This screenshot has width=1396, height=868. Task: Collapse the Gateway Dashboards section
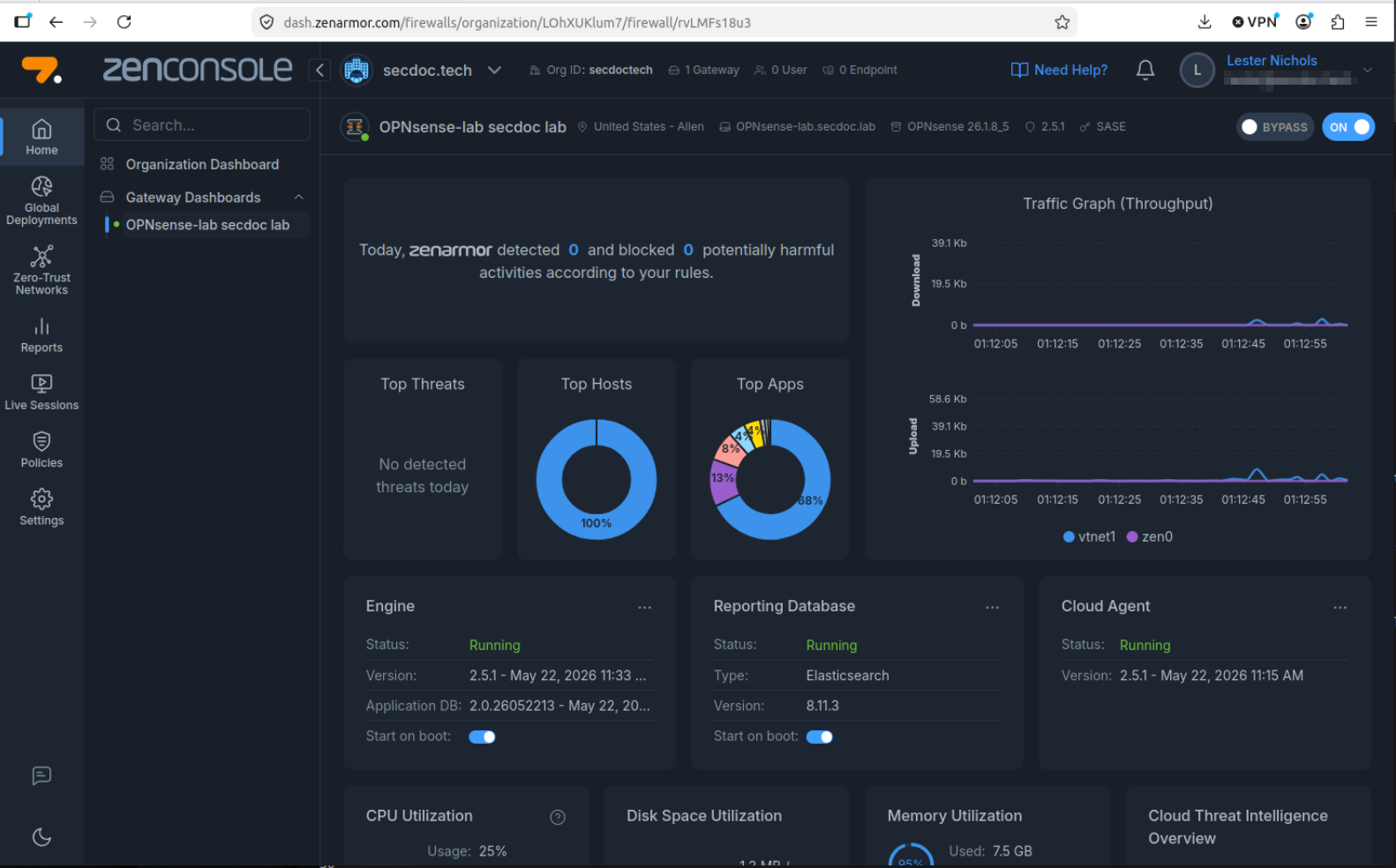299,198
